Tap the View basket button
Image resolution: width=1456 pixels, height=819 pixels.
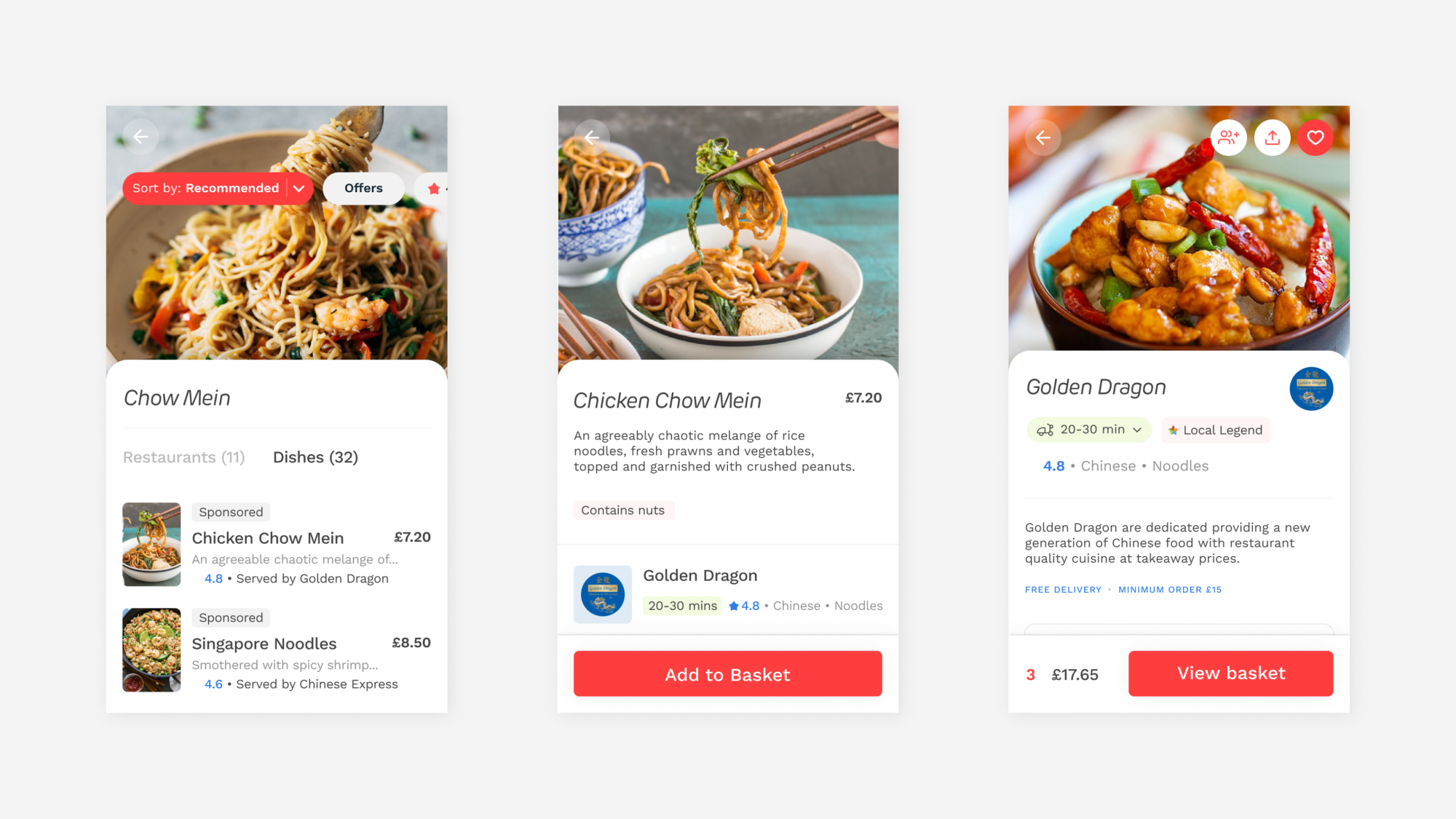(x=1230, y=673)
